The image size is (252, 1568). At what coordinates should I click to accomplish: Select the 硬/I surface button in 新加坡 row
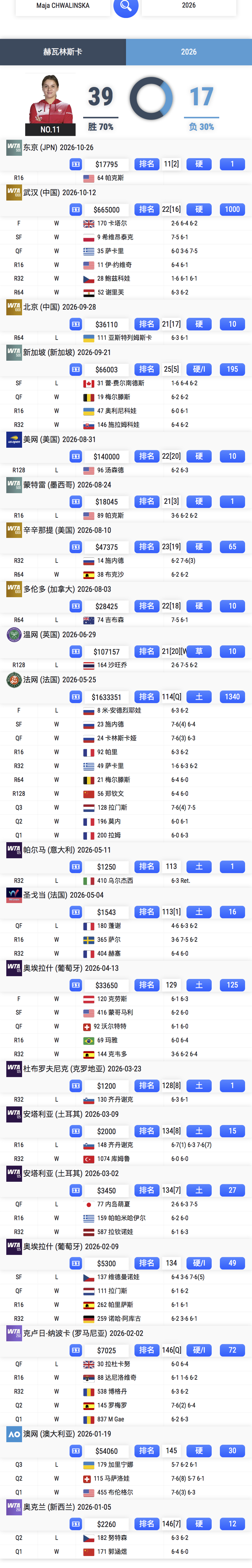tap(199, 370)
